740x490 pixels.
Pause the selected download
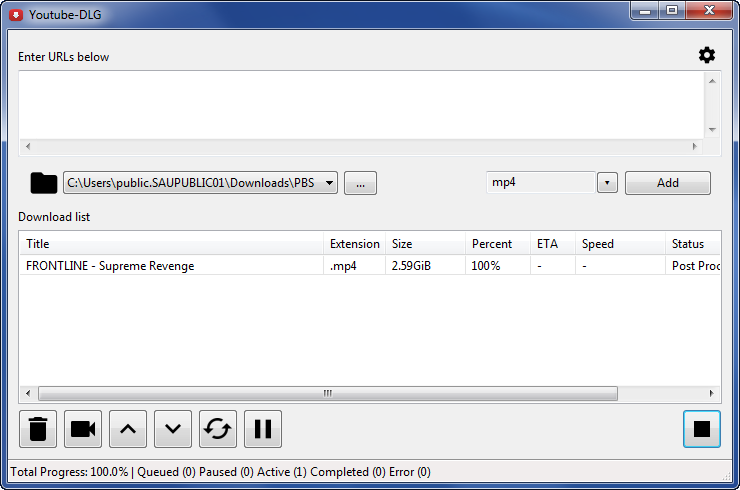pos(263,429)
